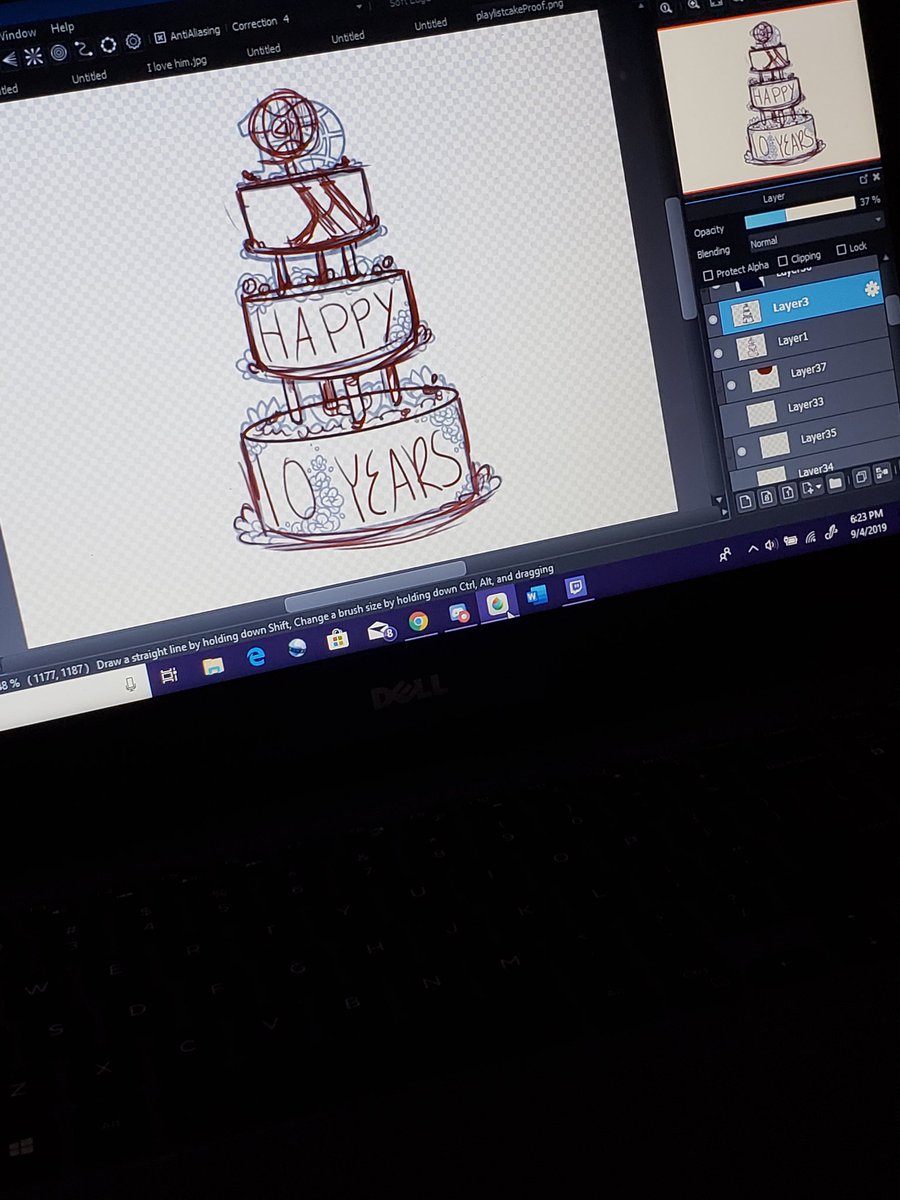Toggle visibility of Layer37
This screenshot has width=900, height=1200.
(732, 385)
